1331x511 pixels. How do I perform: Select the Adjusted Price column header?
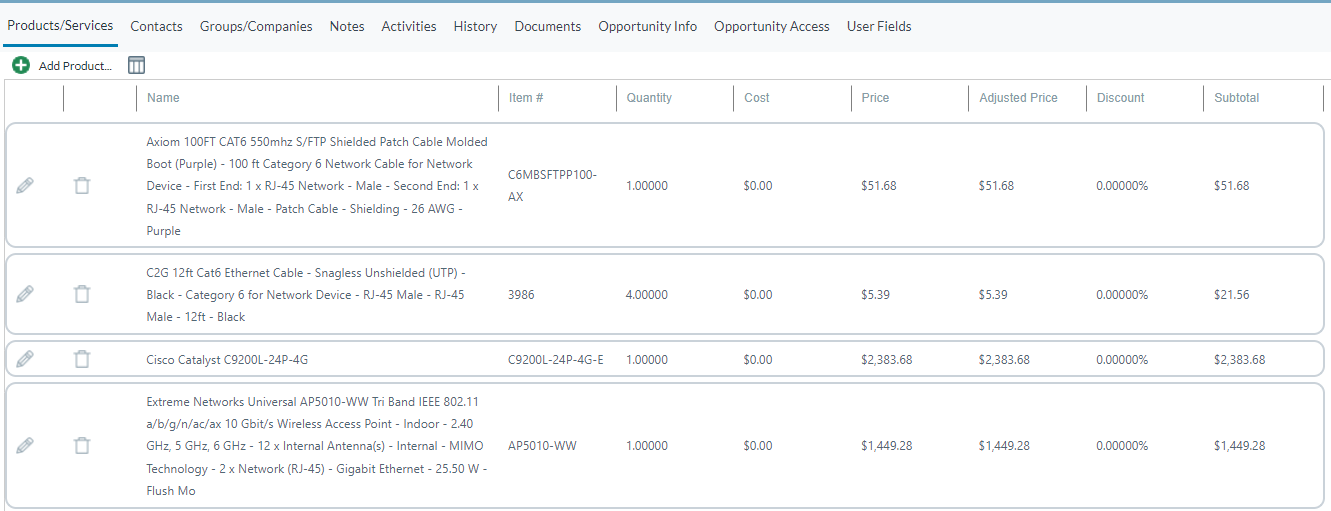coord(1018,98)
